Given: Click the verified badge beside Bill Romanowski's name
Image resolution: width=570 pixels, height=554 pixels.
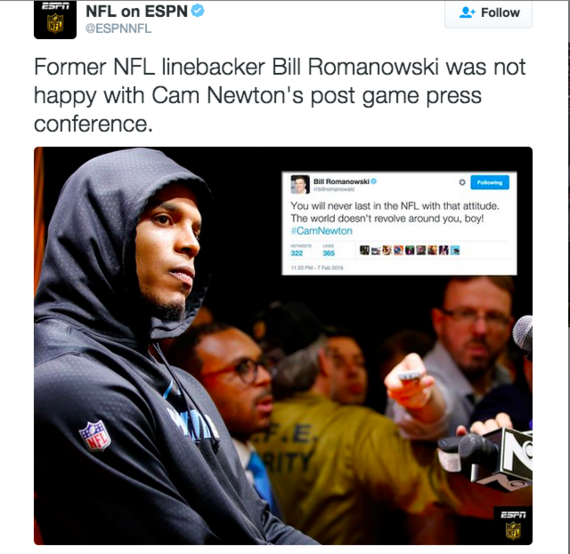Looking at the screenshot, I should [374, 181].
